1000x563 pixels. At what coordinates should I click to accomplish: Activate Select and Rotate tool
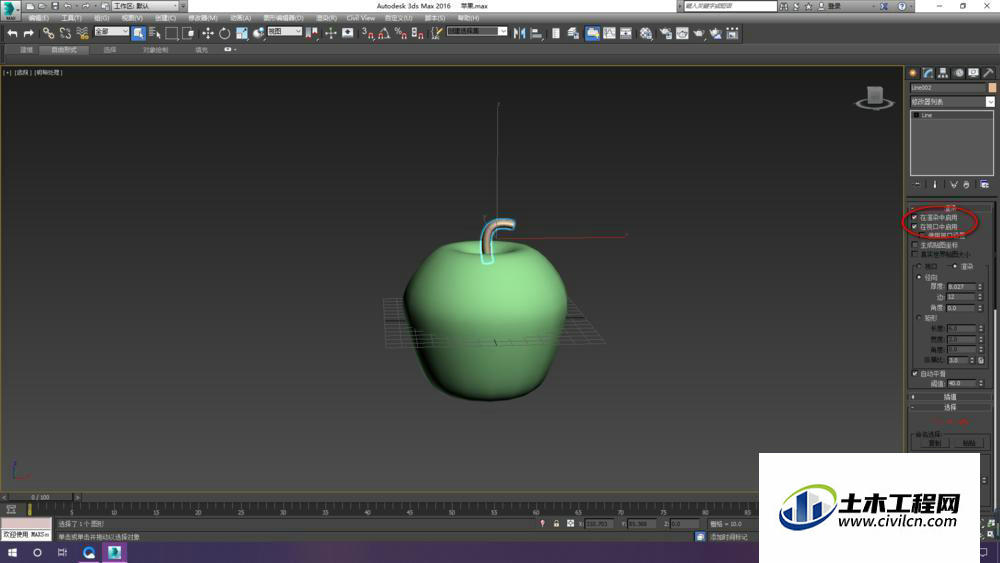pos(224,33)
